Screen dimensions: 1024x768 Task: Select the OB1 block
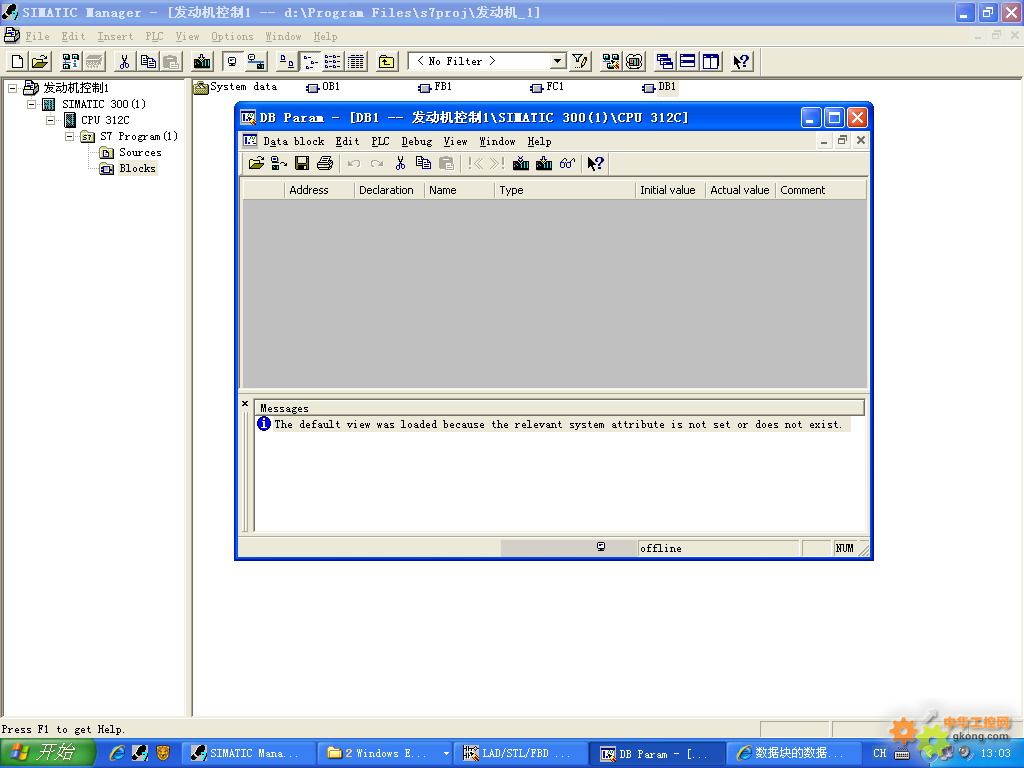(x=323, y=87)
